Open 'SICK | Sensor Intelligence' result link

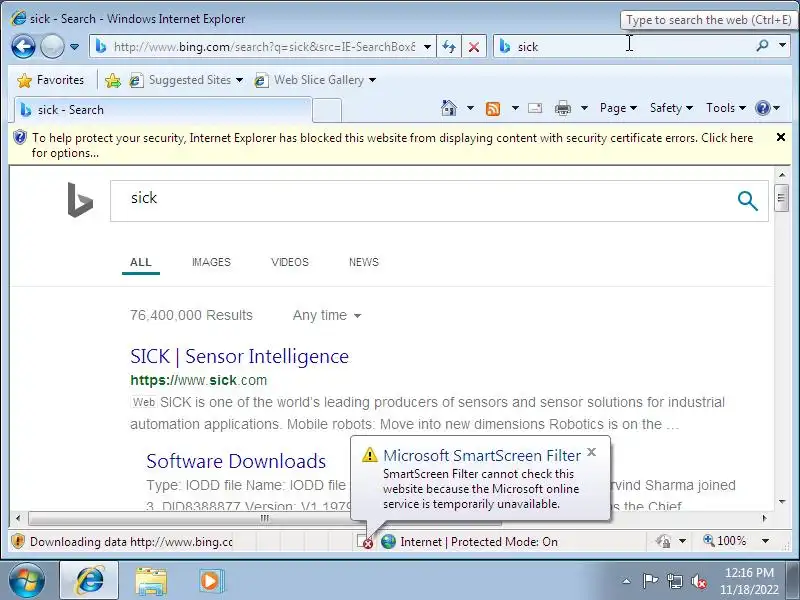(239, 356)
